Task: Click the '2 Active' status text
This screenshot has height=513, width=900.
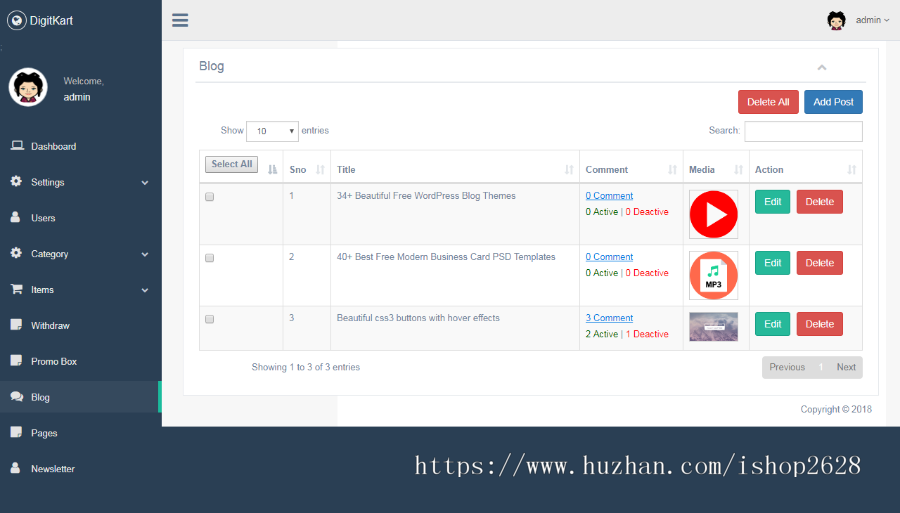Action: pyautogui.click(x=602, y=334)
